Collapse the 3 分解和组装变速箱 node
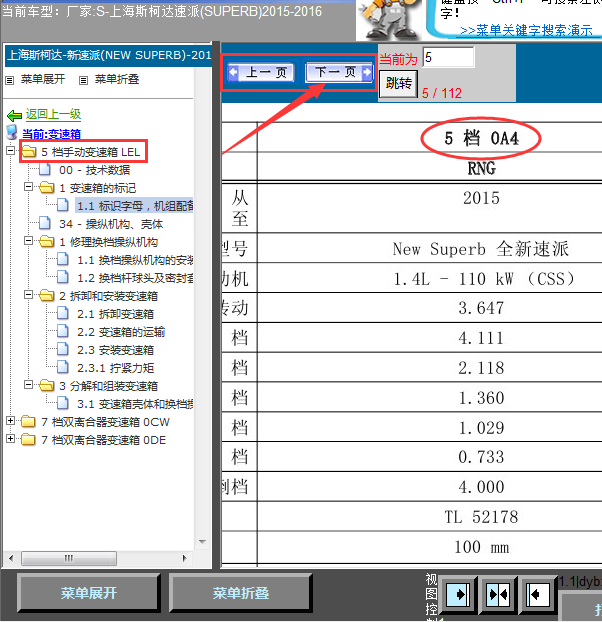This screenshot has width=602, height=622. click(x=29, y=384)
